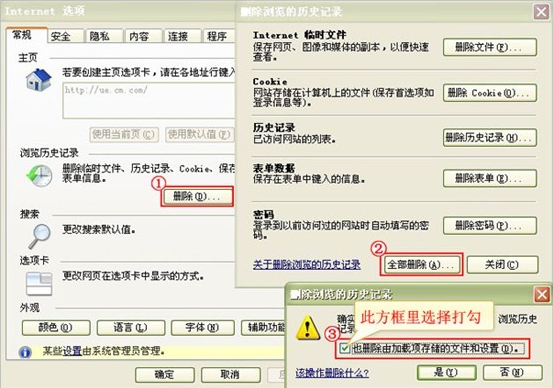Decline with the 否(N) button
Viewport: 553px width, 388px height.
pos(512,372)
